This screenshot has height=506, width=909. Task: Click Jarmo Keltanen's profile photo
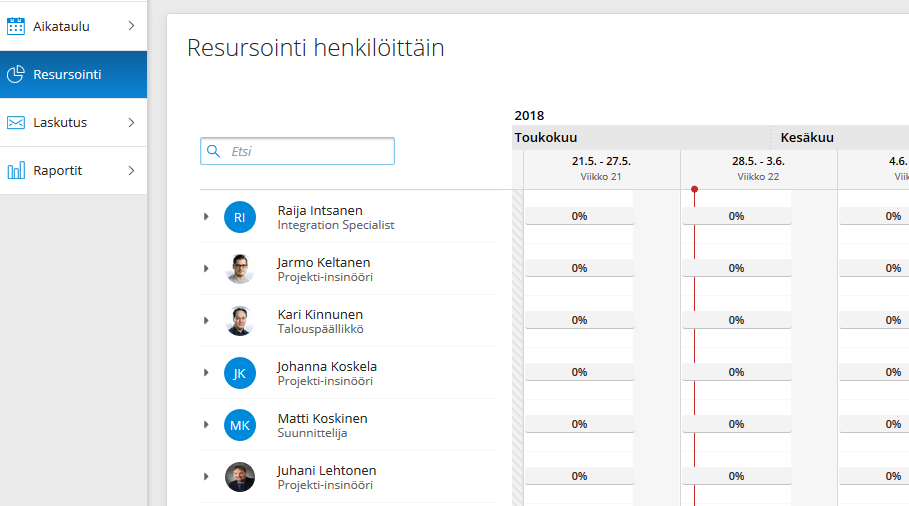[x=240, y=269]
